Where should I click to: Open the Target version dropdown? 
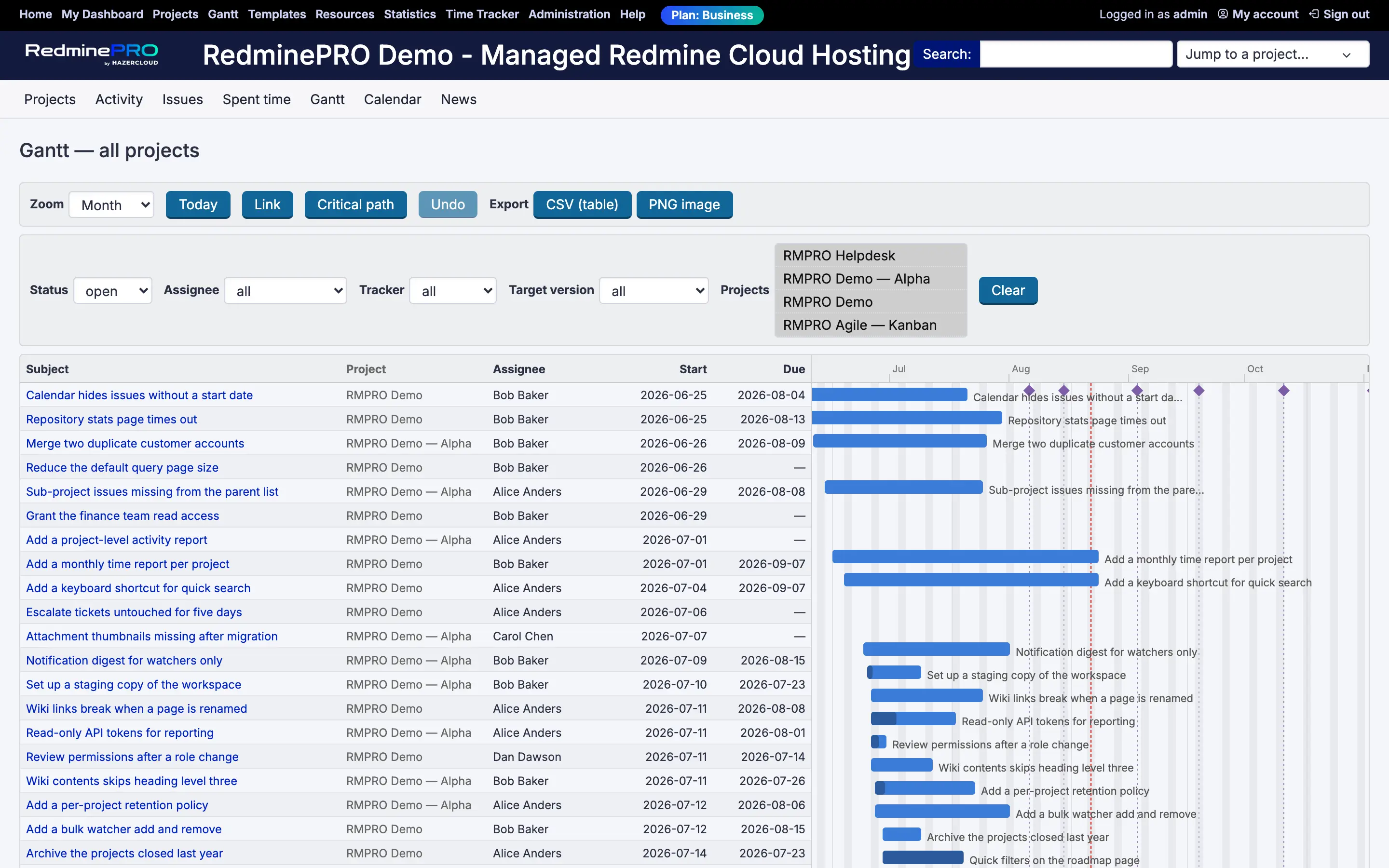pos(654,290)
